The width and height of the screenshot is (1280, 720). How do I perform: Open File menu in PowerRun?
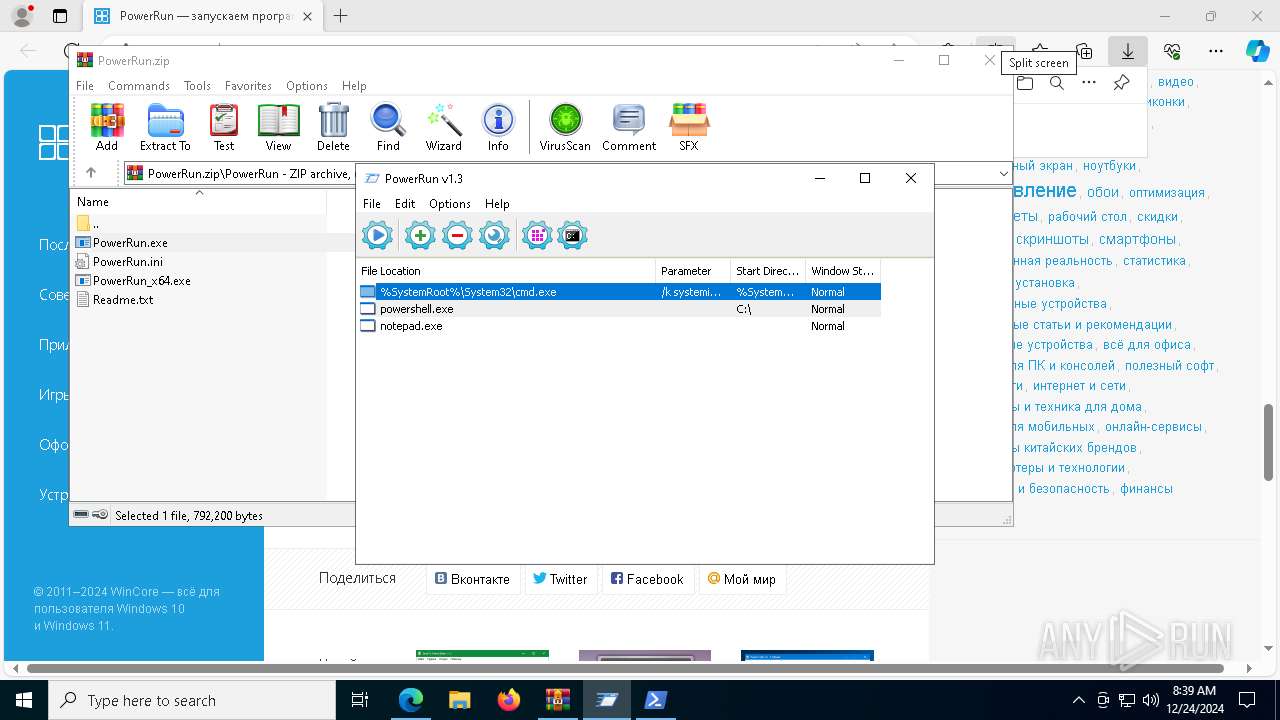[371, 203]
